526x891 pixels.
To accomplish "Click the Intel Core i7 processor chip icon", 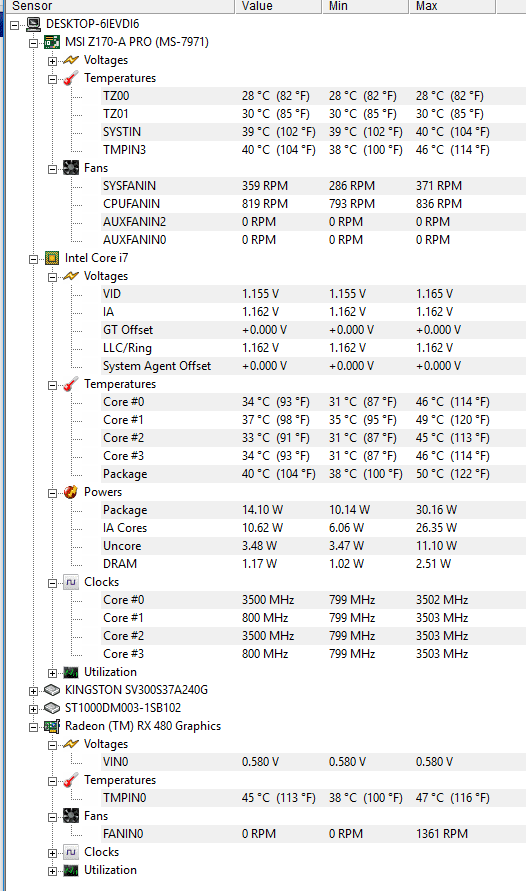I will [52, 259].
